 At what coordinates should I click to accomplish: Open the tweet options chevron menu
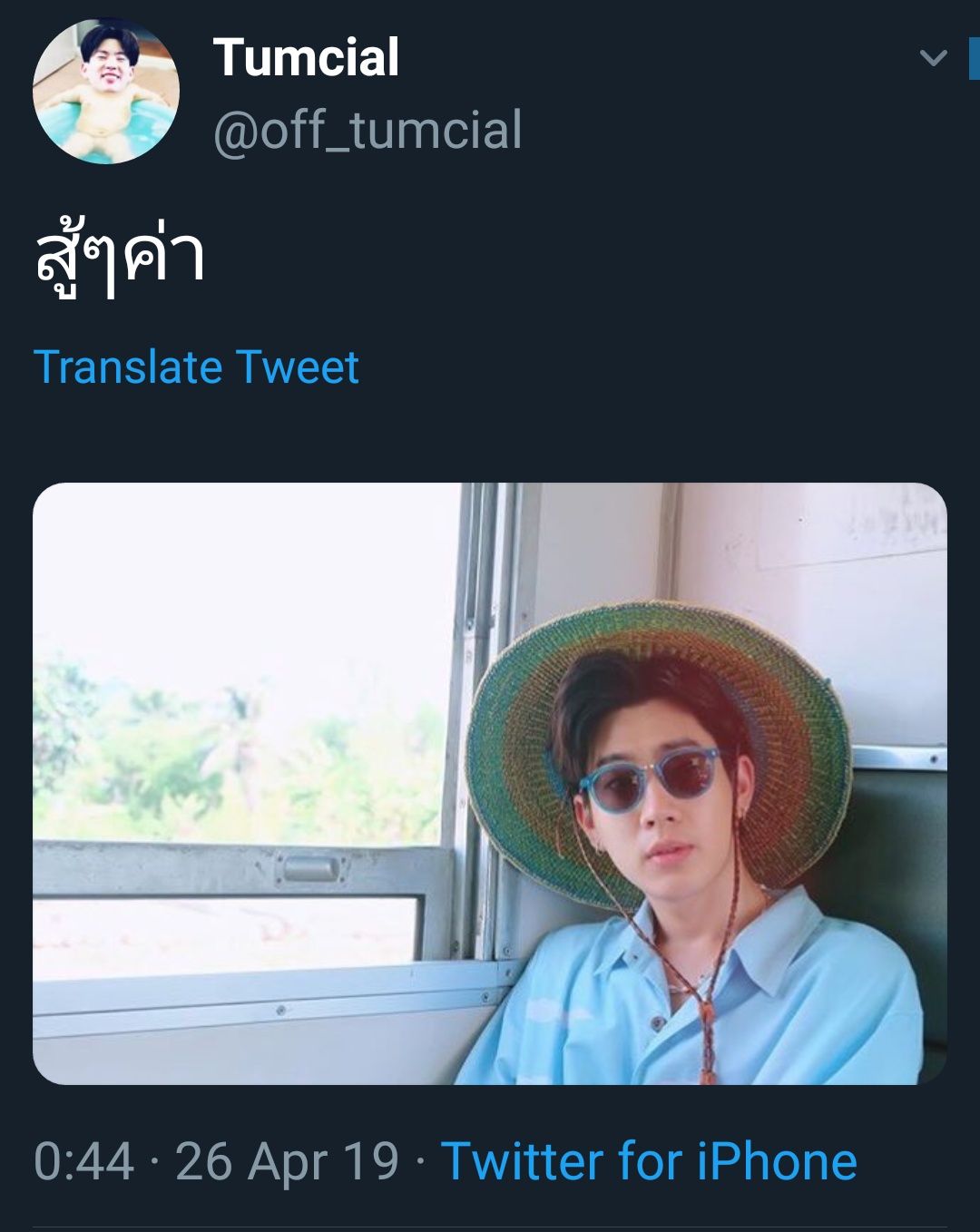933,58
